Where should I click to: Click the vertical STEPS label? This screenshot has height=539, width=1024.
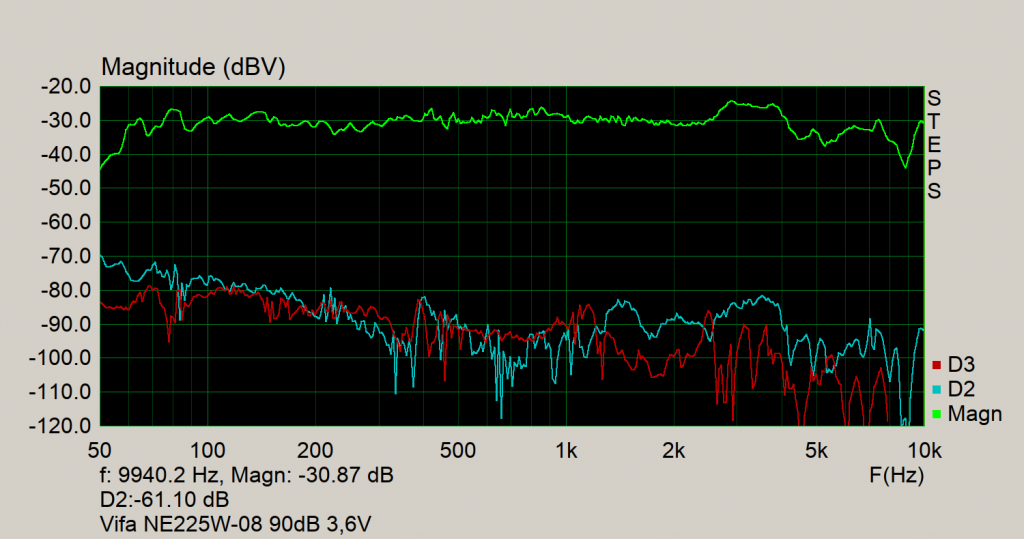pyautogui.click(x=935, y=145)
